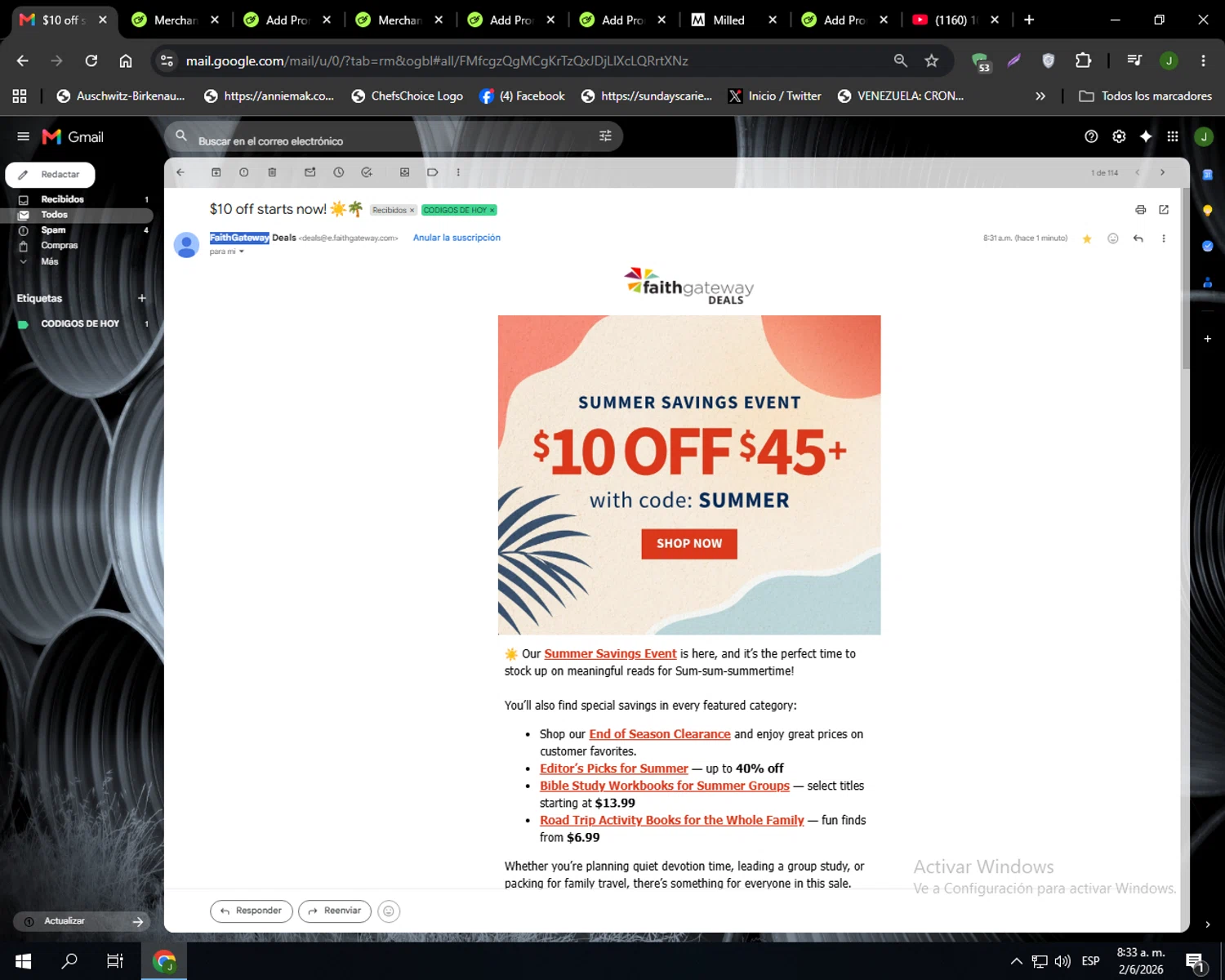Open Road Trip Activity Books link
The height and width of the screenshot is (980, 1225).
click(672, 820)
